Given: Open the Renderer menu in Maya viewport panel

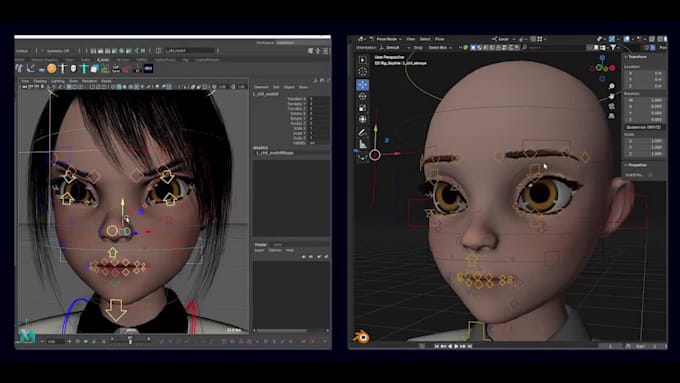Looking at the screenshot, I should (89, 81).
